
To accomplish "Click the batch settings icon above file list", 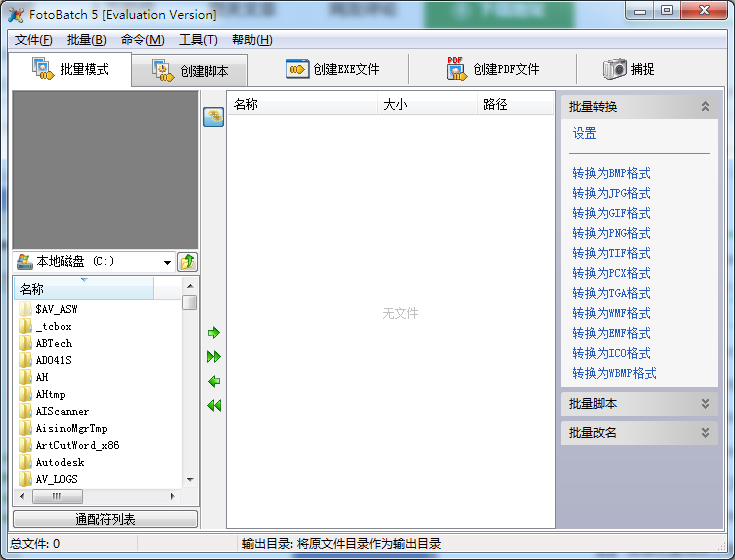I will [x=213, y=117].
